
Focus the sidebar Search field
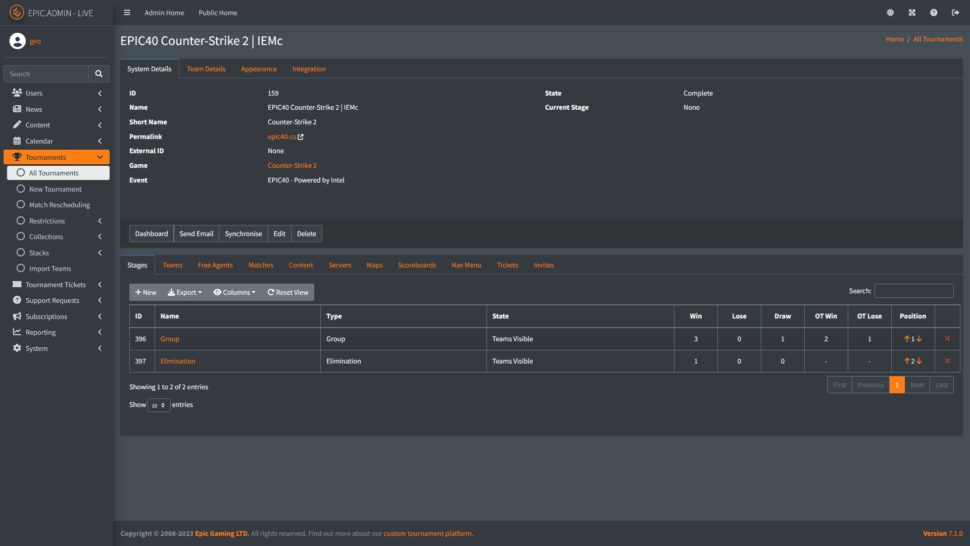click(46, 74)
